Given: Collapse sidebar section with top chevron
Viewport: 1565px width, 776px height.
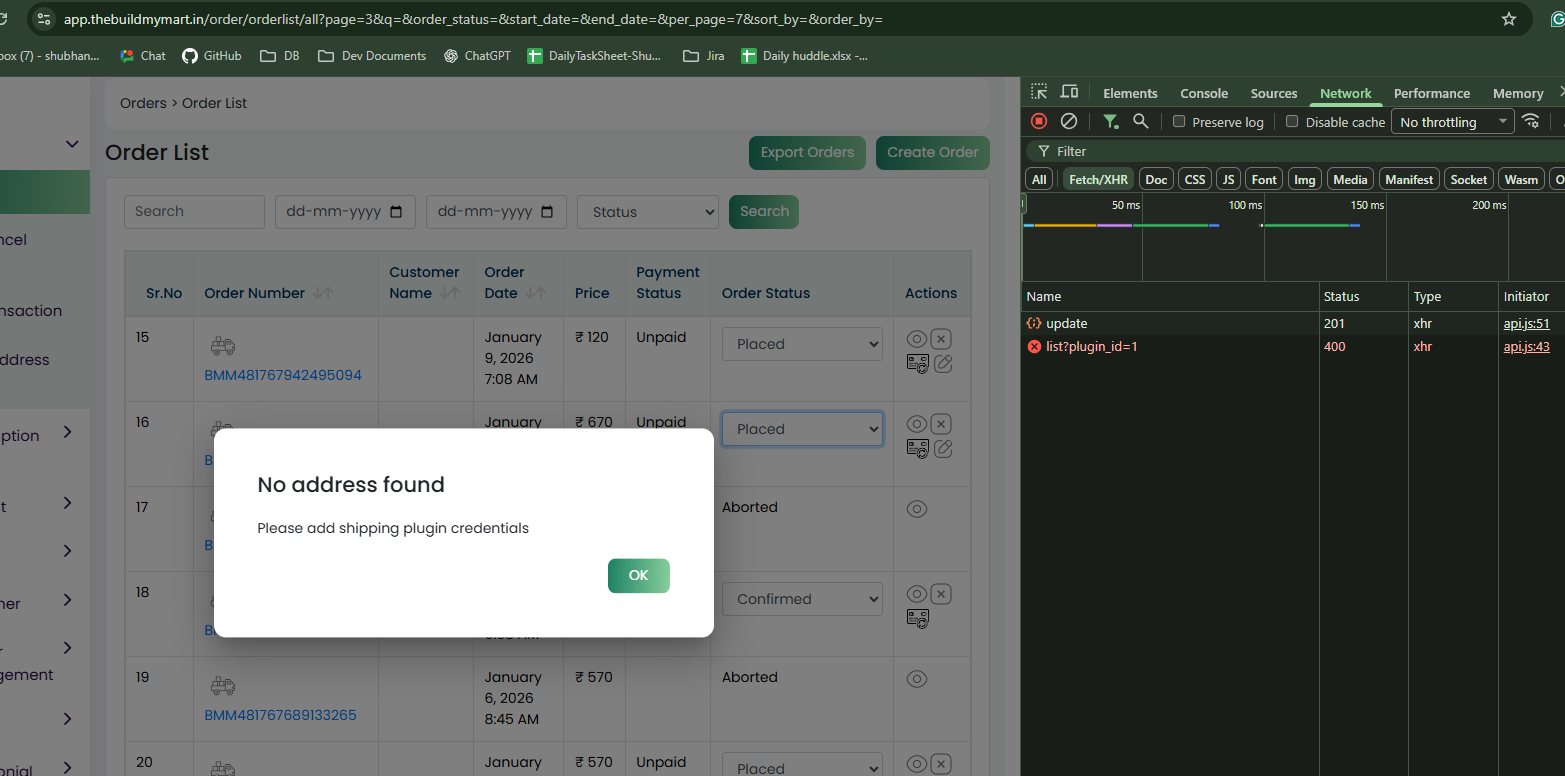Looking at the screenshot, I should pos(72,144).
